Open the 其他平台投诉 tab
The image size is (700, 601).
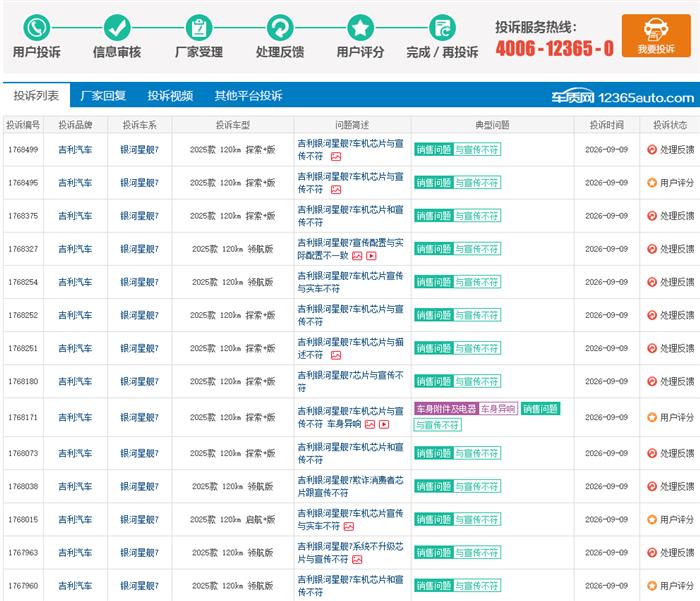point(248,96)
